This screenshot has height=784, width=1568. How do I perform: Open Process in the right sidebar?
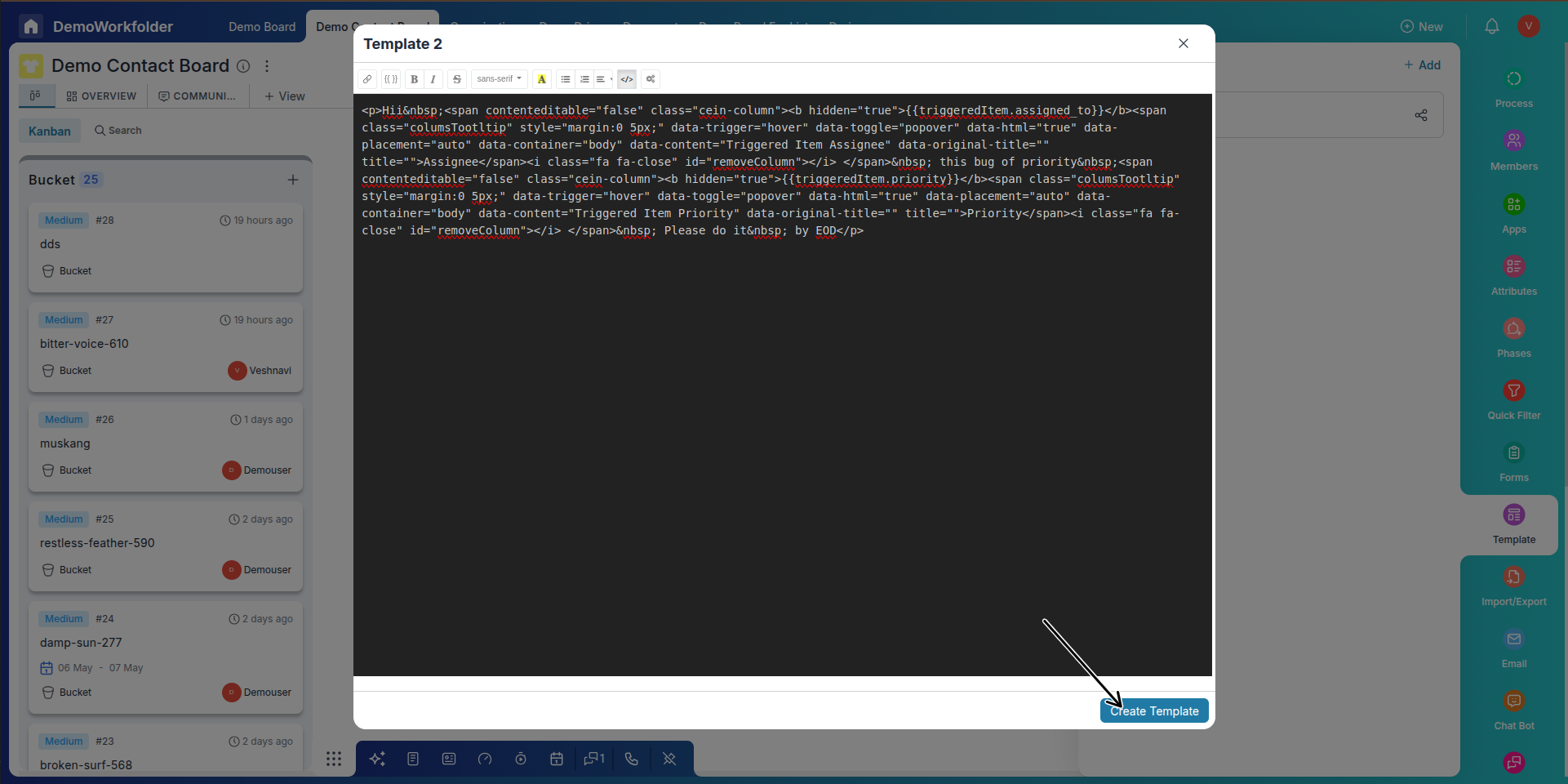(x=1514, y=89)
